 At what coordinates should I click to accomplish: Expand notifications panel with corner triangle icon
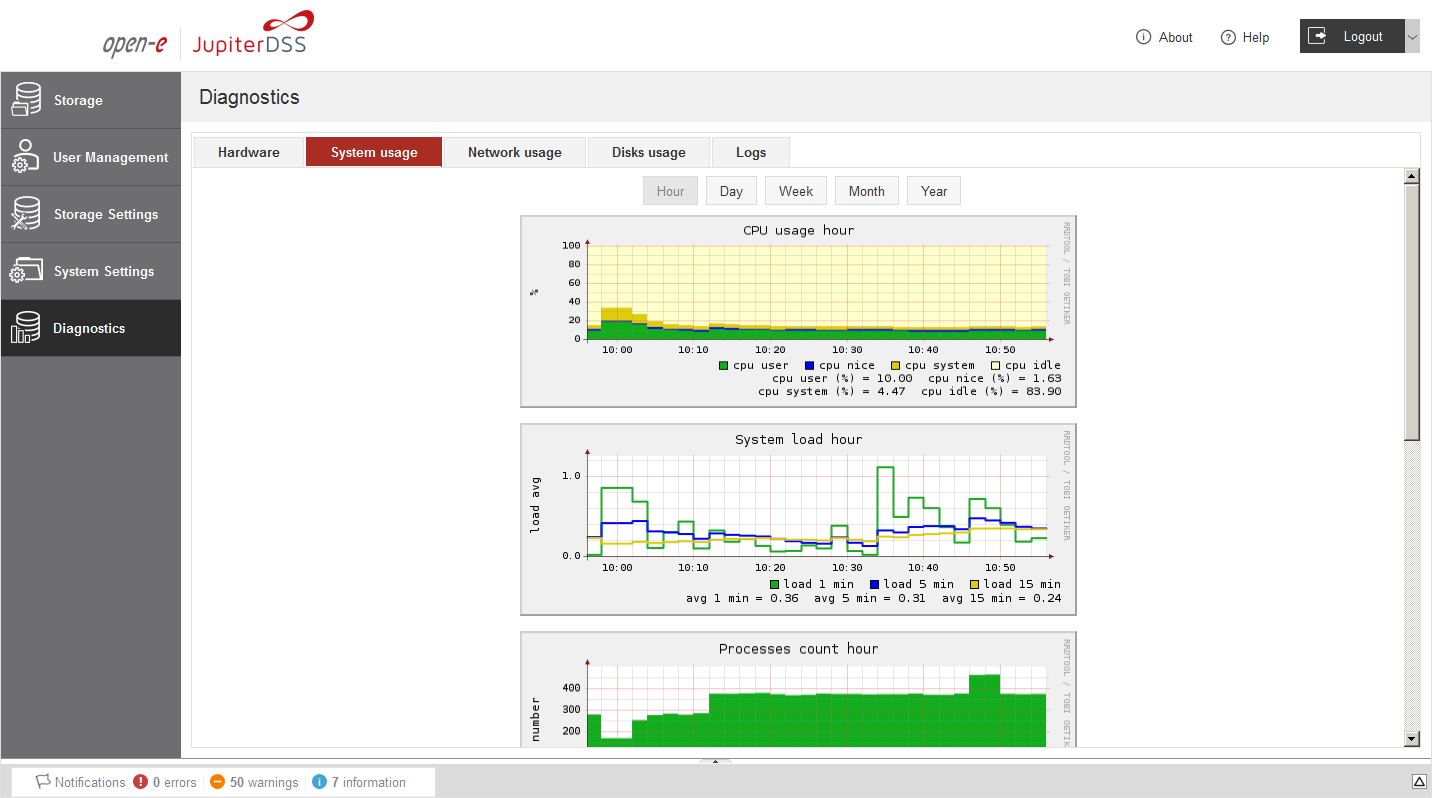tap(1418, 781)
